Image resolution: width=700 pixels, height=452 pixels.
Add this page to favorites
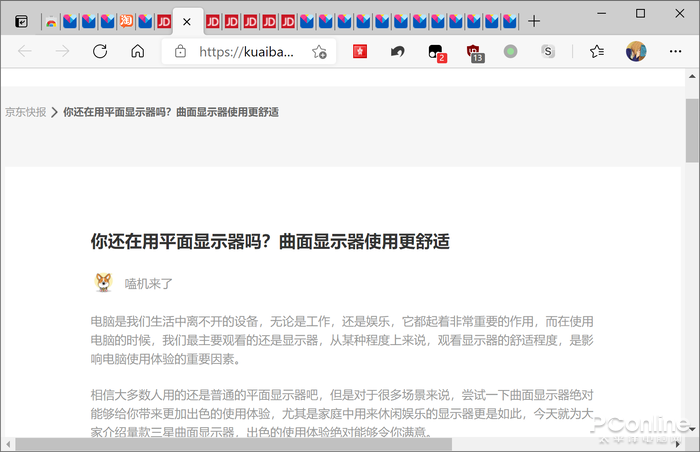tap(319, 52)
